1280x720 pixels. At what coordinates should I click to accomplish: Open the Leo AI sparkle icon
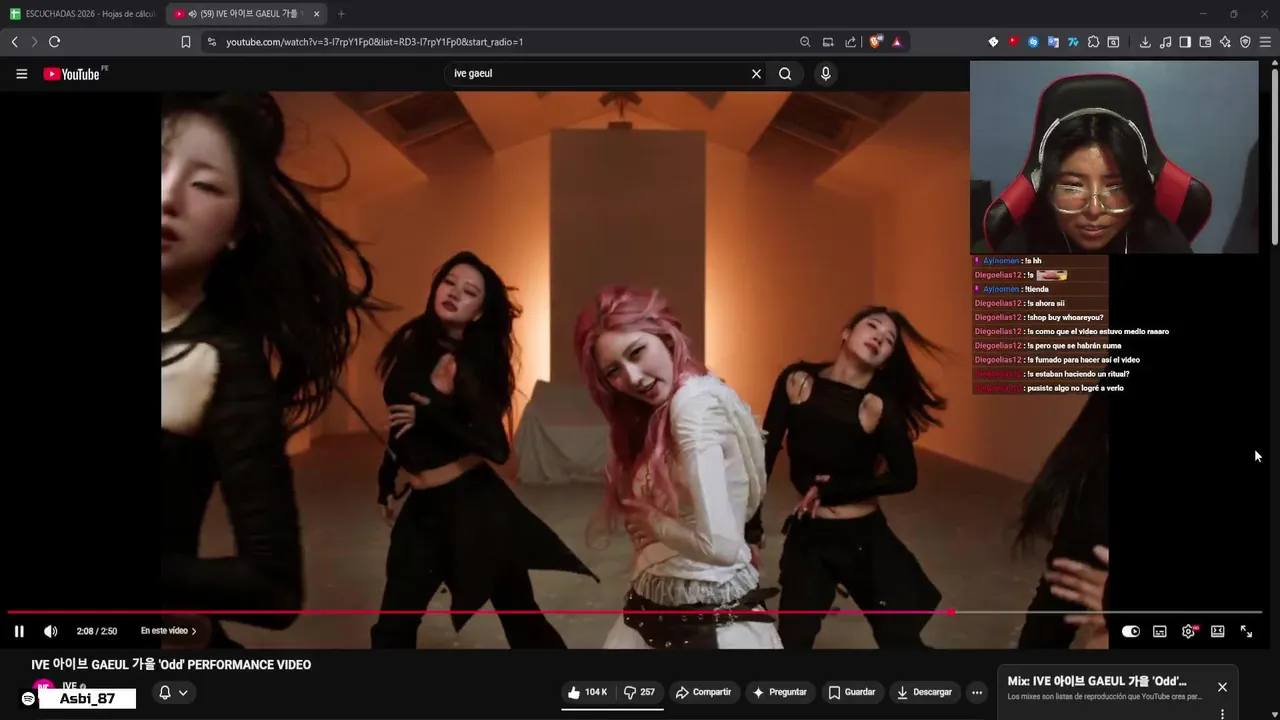pyautogui.click(x=1225, y=42)
